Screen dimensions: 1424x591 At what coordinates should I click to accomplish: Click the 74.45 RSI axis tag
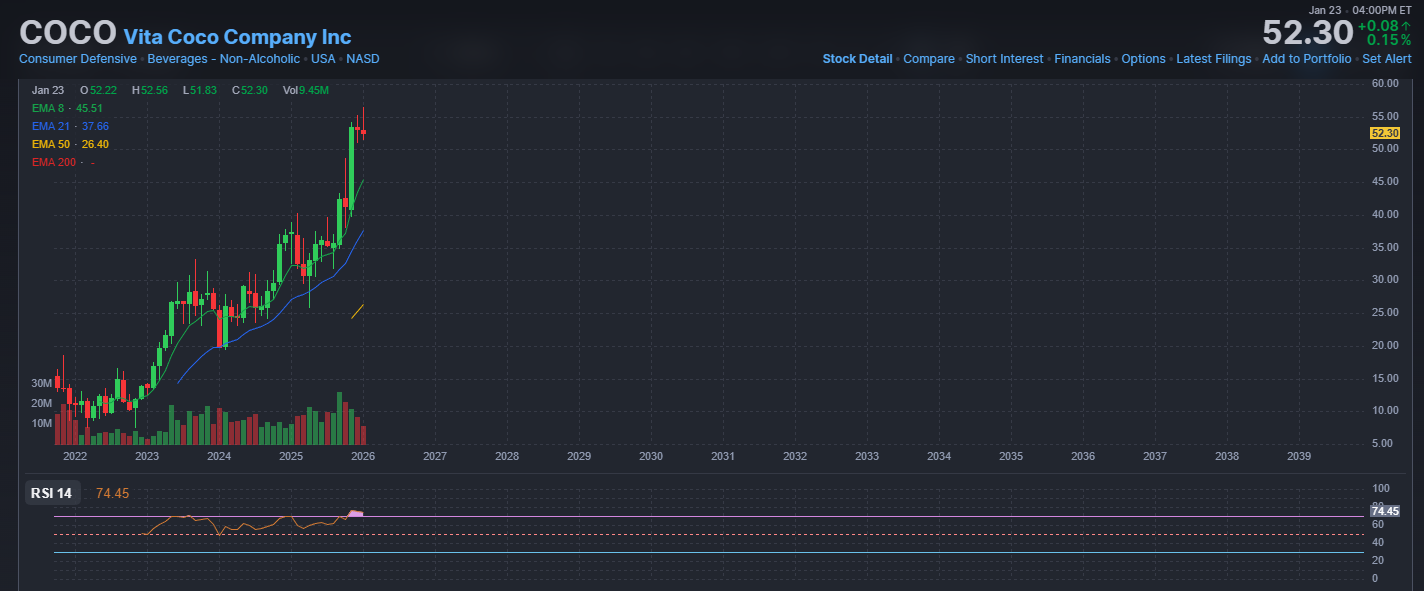click(1384, 511)
